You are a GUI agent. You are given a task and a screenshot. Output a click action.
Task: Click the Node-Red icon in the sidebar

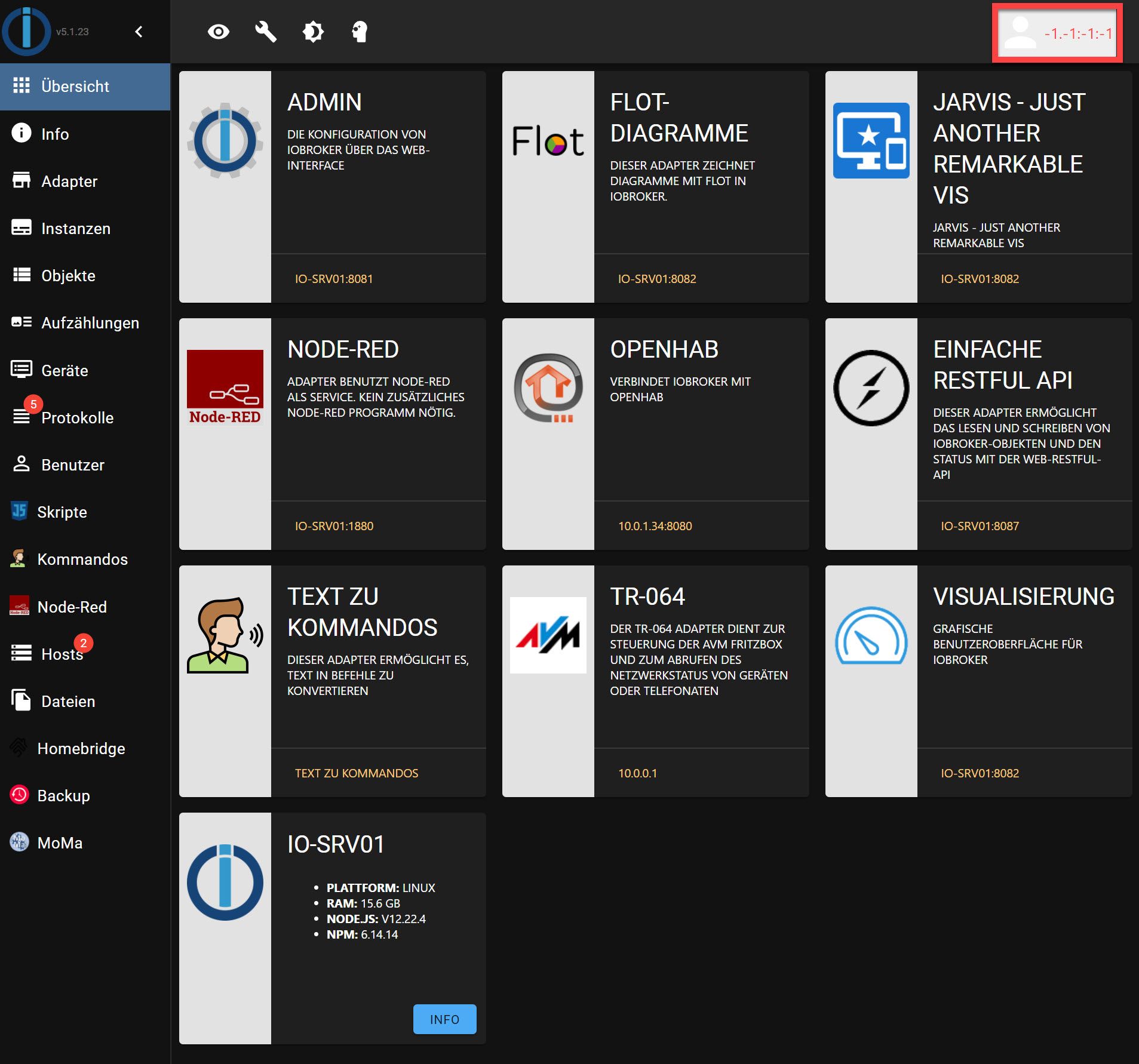[x=19, y=605]
